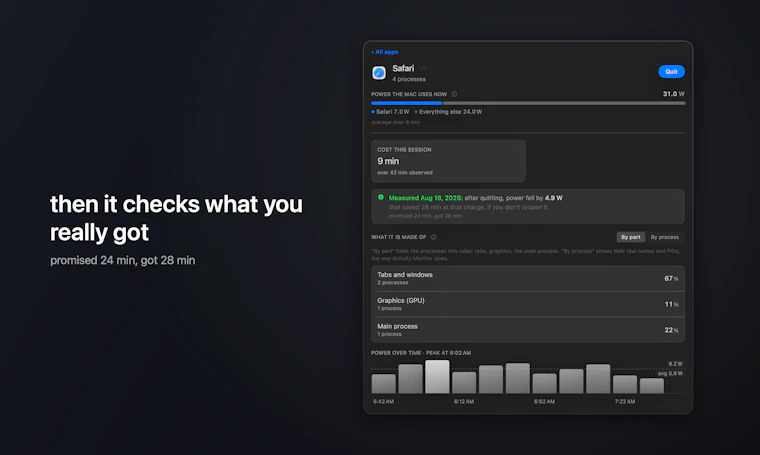Image resolution: width=760 pixels, height=455 pixels.
Task: Click the 'over 42 min observed' caption
Action: pyautogui.click(x=405, y=173)
